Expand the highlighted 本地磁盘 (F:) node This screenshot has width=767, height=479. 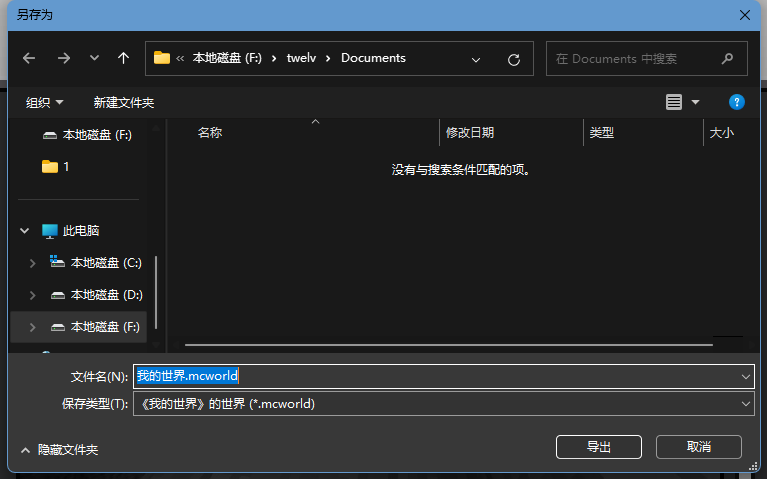[32, 327]
